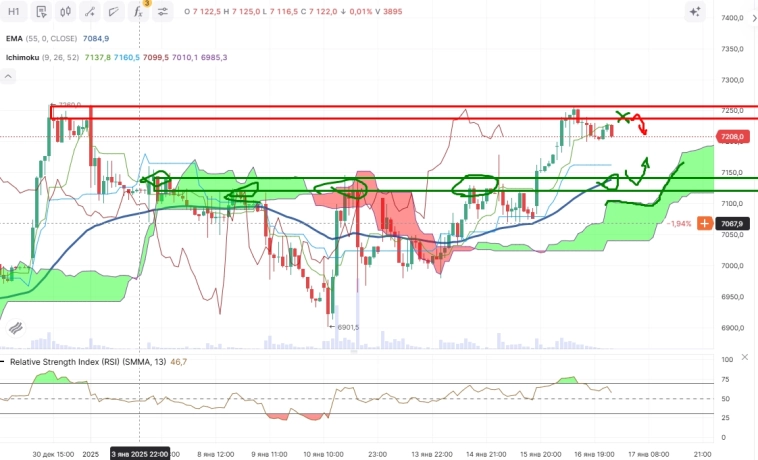Click RSI axis label 100

point(727,359)
